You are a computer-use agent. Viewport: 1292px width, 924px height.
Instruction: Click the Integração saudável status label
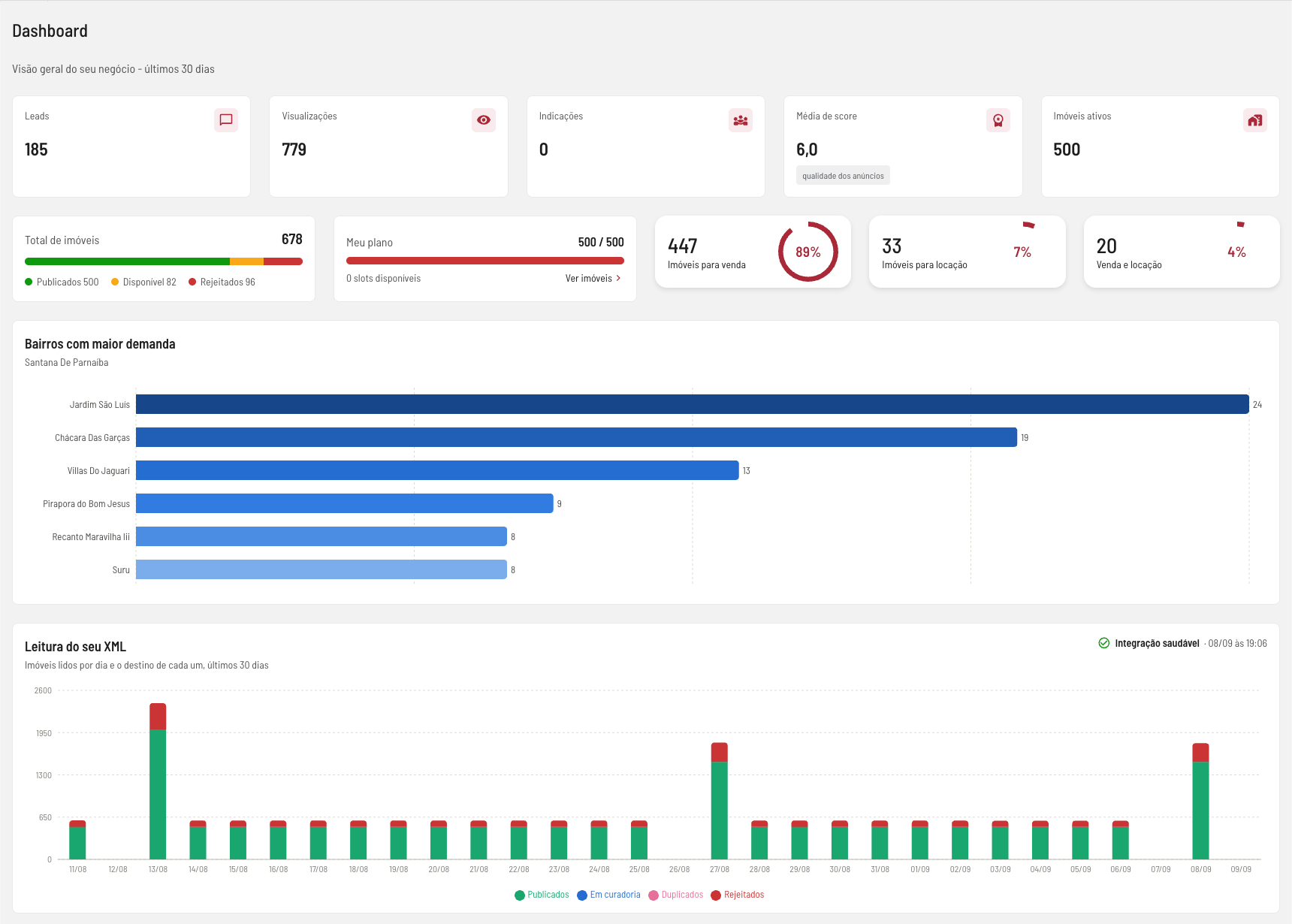click(x=1157, y=643)
